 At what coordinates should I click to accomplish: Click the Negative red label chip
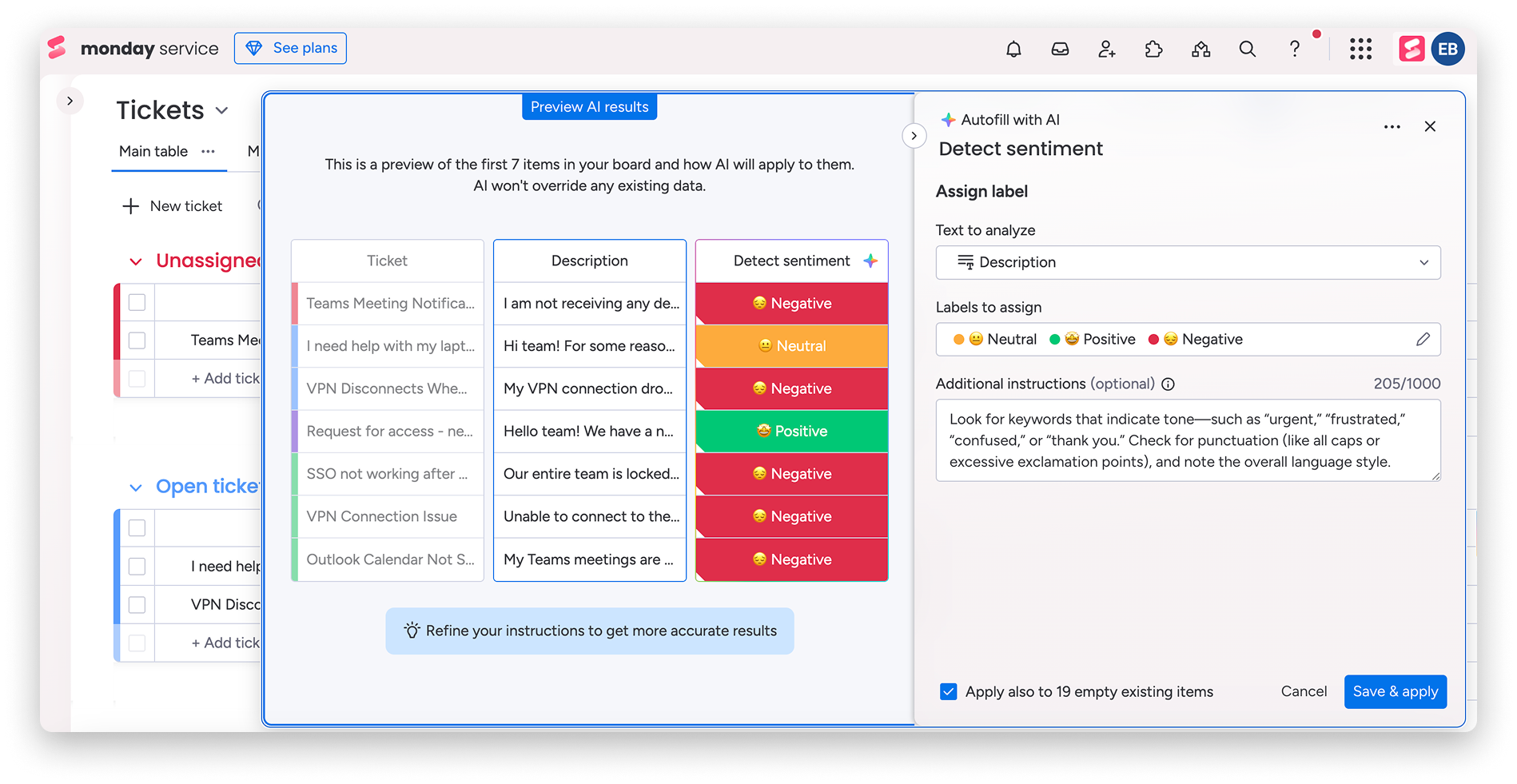click(x=1196, y=340)
